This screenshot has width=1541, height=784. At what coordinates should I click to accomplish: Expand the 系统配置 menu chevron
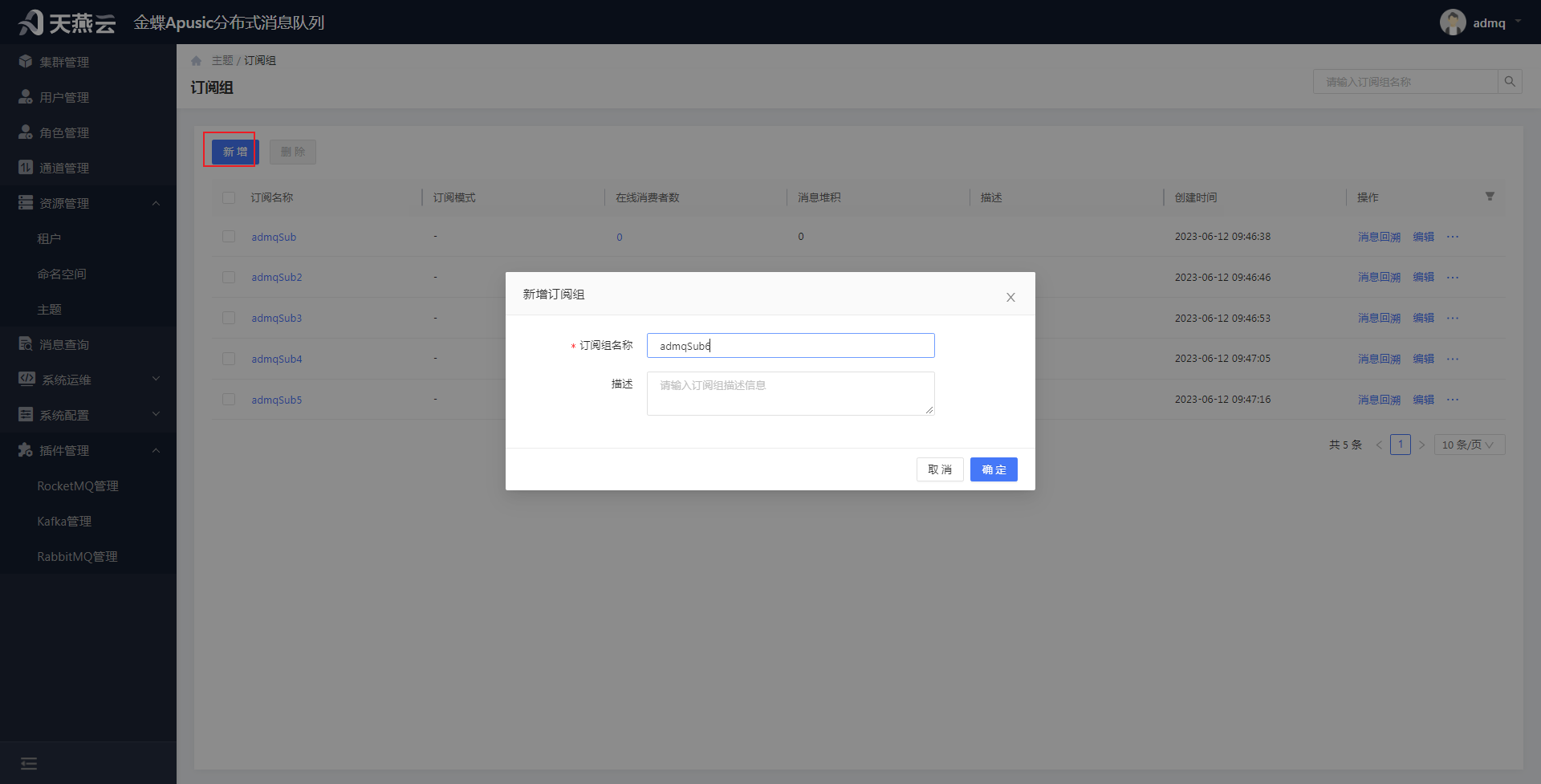pos(156,414)
